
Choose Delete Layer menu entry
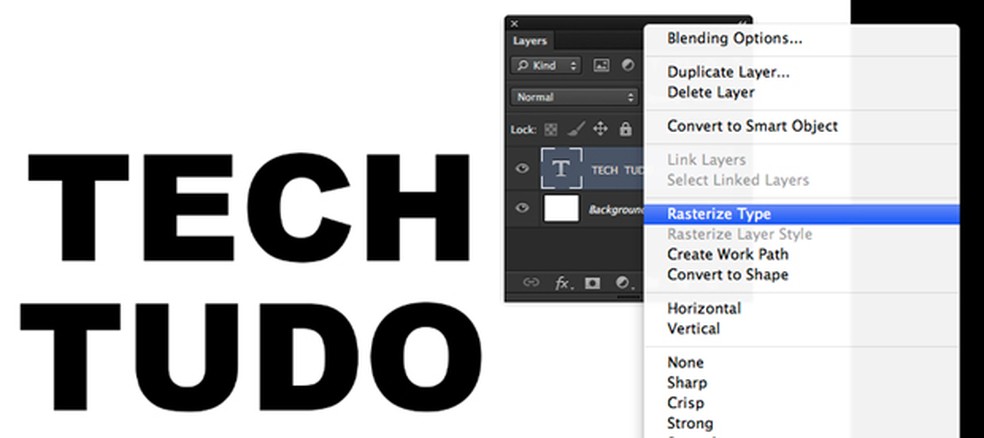click(x=710, y=92)
